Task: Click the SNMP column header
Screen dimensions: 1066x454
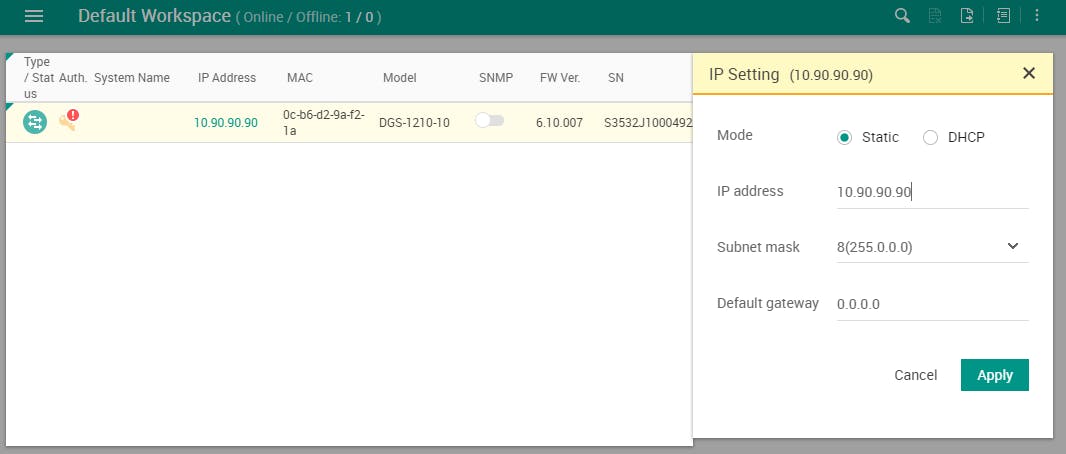Action: [496, 77]
